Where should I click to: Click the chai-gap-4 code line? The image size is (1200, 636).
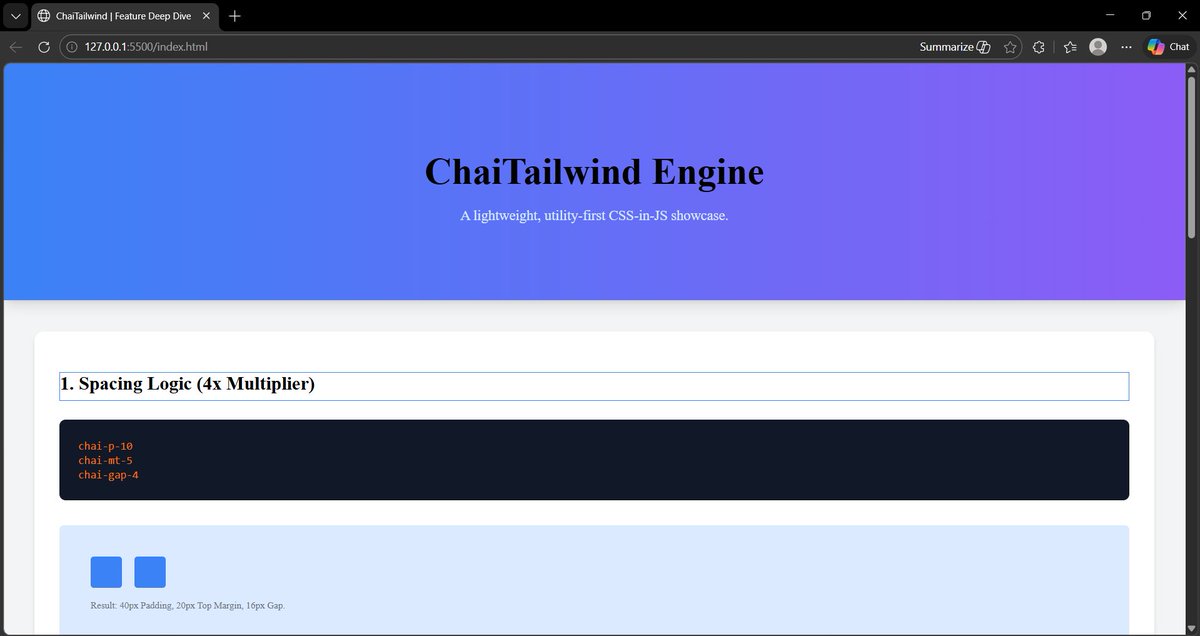click(108, 475)
